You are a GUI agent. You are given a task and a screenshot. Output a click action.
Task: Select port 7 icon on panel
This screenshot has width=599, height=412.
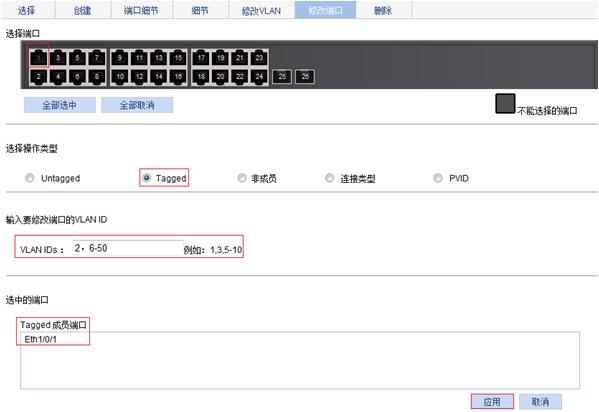click(97, 58)
